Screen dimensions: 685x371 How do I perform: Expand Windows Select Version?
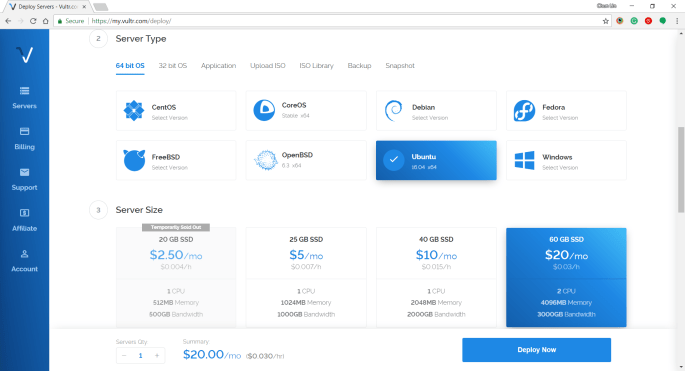point(560,168)
